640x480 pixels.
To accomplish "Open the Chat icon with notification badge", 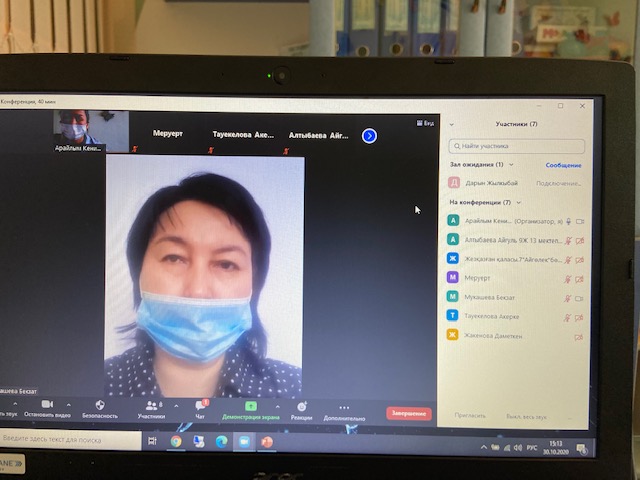I will [x=200, y=405].
